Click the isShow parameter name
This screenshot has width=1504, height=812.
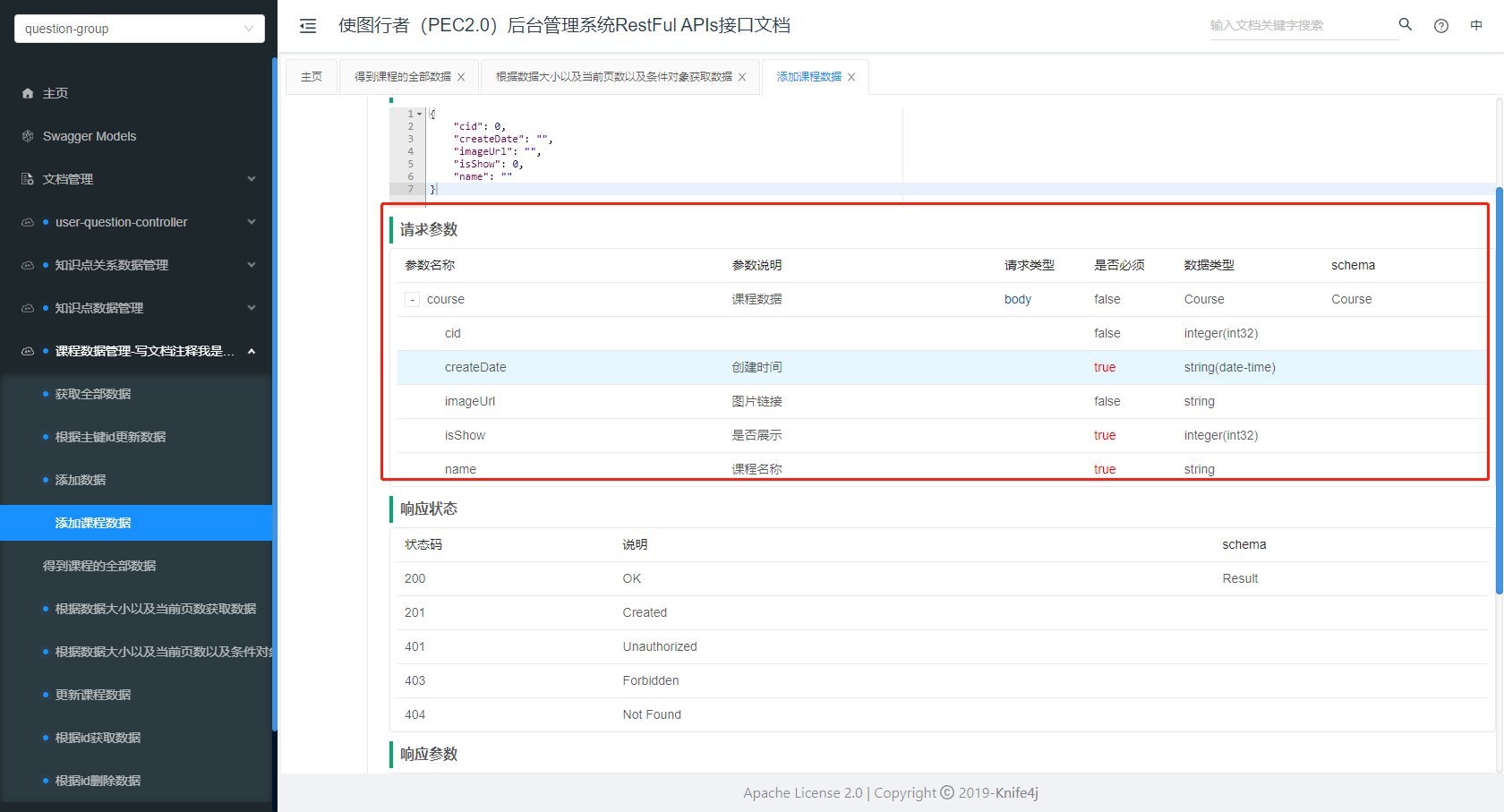[x=465, y=435]
